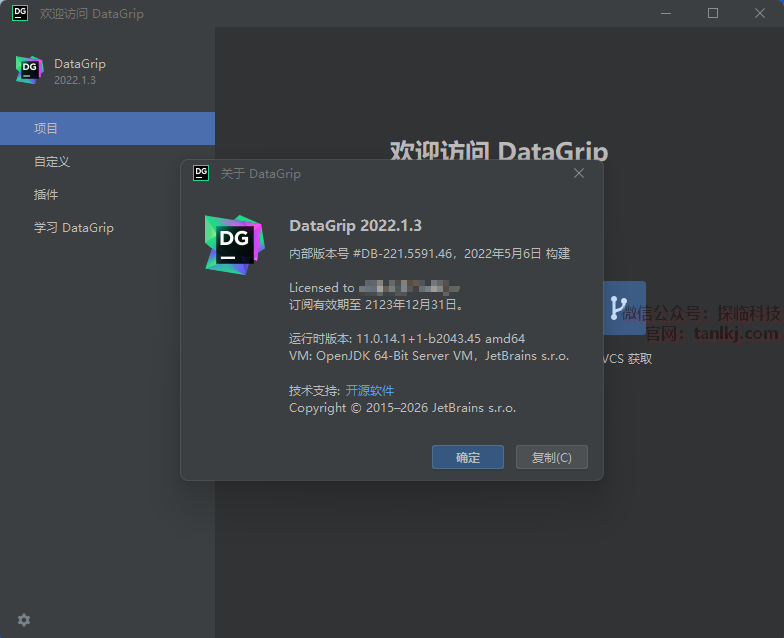Close the DataGrip welcome window
Viewport: 784px width, 638px height.
(760, 14)
